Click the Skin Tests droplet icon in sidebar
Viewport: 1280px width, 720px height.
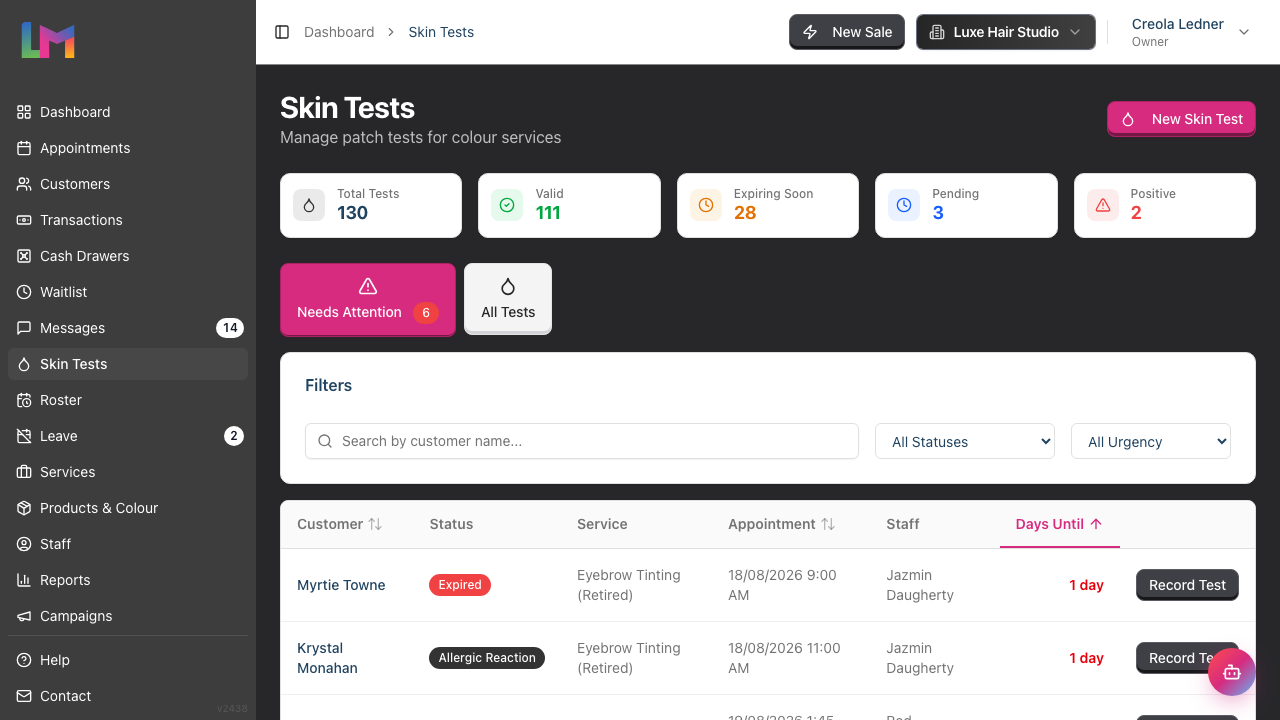(x=24, y=364)
